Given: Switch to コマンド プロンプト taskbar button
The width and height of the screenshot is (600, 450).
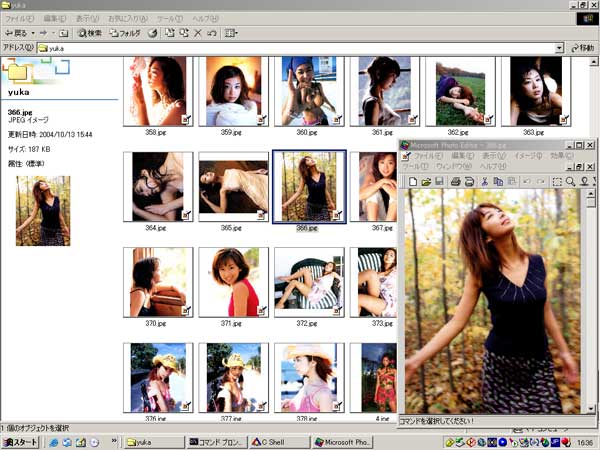Looking at the screenshot, I should (218, 443).
